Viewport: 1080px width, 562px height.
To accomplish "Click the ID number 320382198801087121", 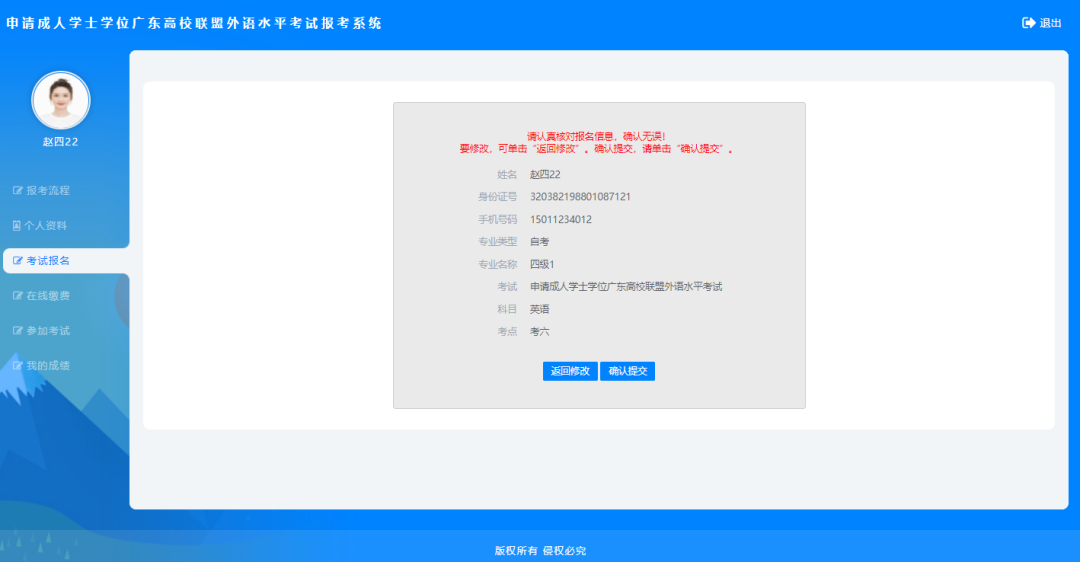I will point(580,197).
